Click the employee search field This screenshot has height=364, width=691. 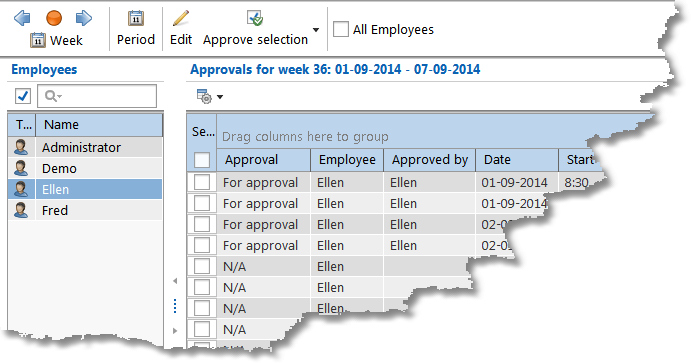pos(97,96)
